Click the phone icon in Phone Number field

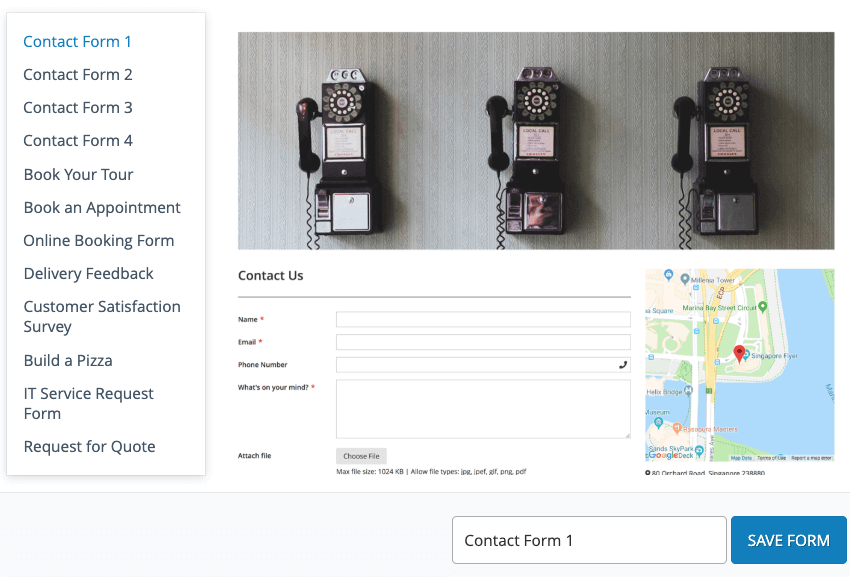pos(623,365)
